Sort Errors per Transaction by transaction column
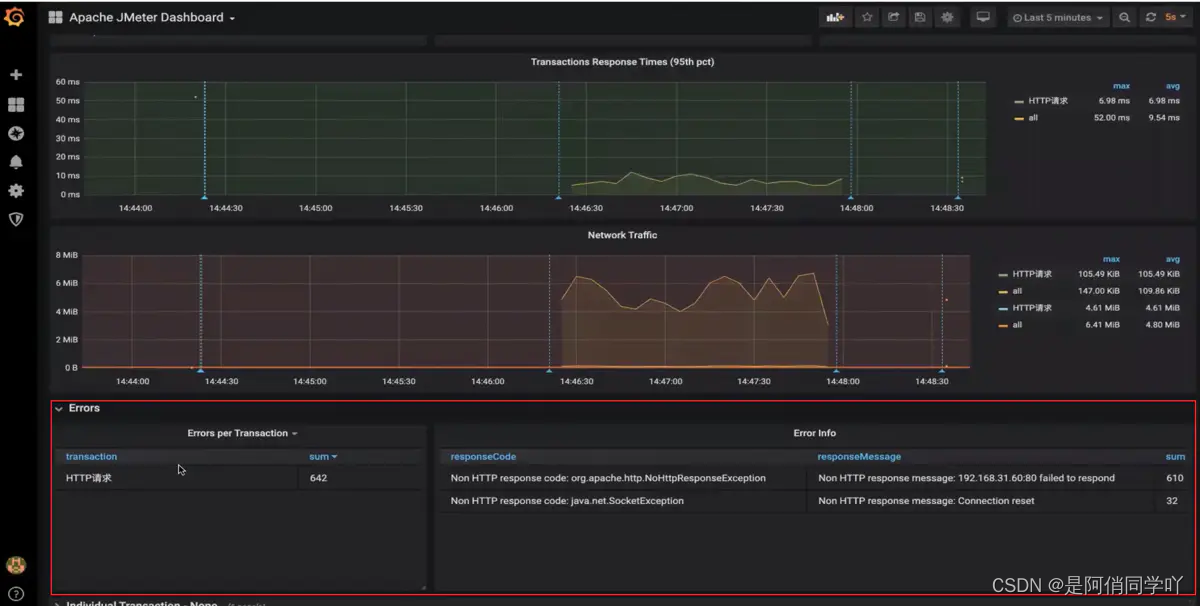The height and width of the screenshot is (606, 1200). point(91,457)
